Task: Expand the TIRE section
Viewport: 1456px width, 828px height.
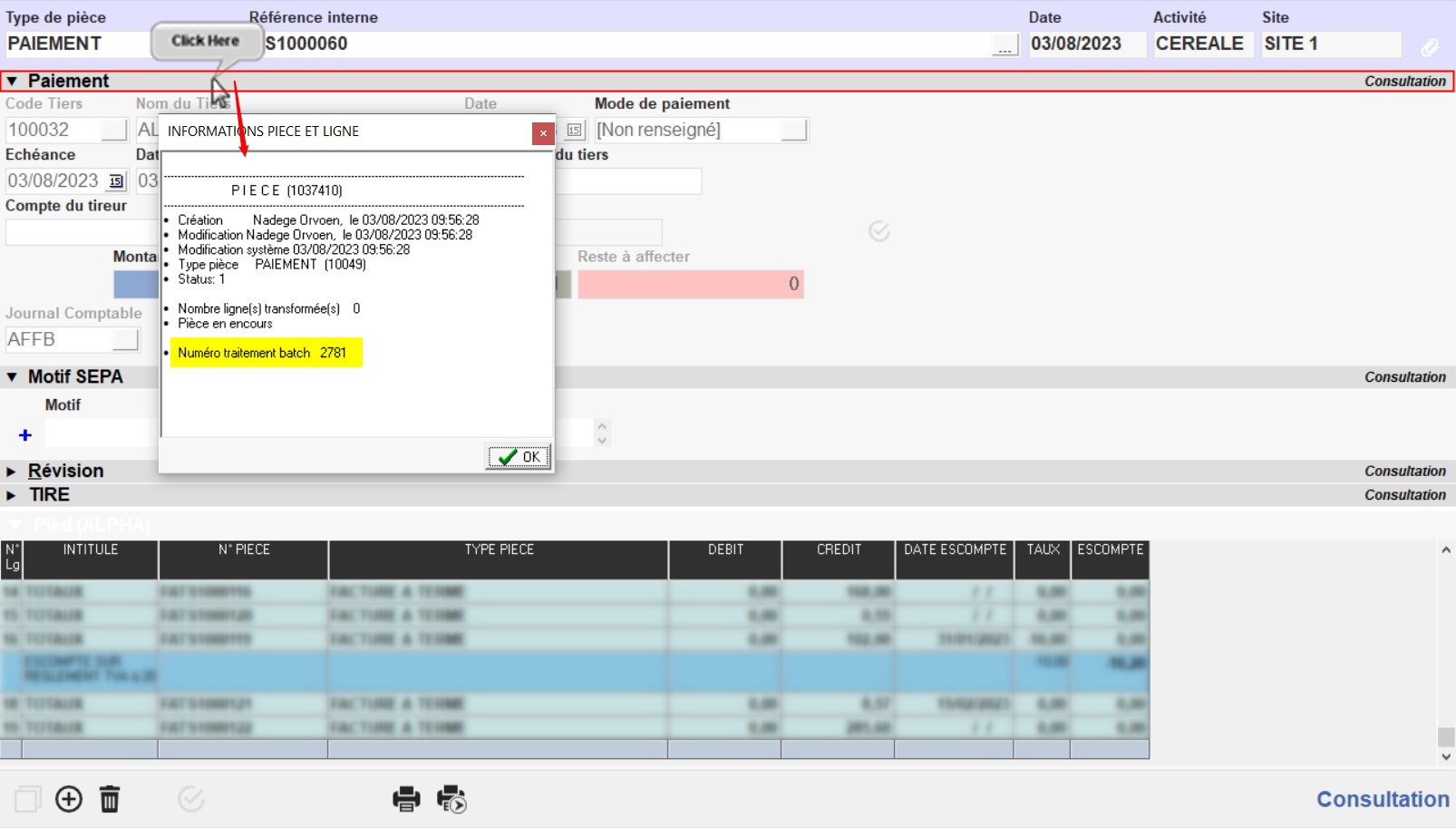Action: pyautogui.click(x=12, y=495)
